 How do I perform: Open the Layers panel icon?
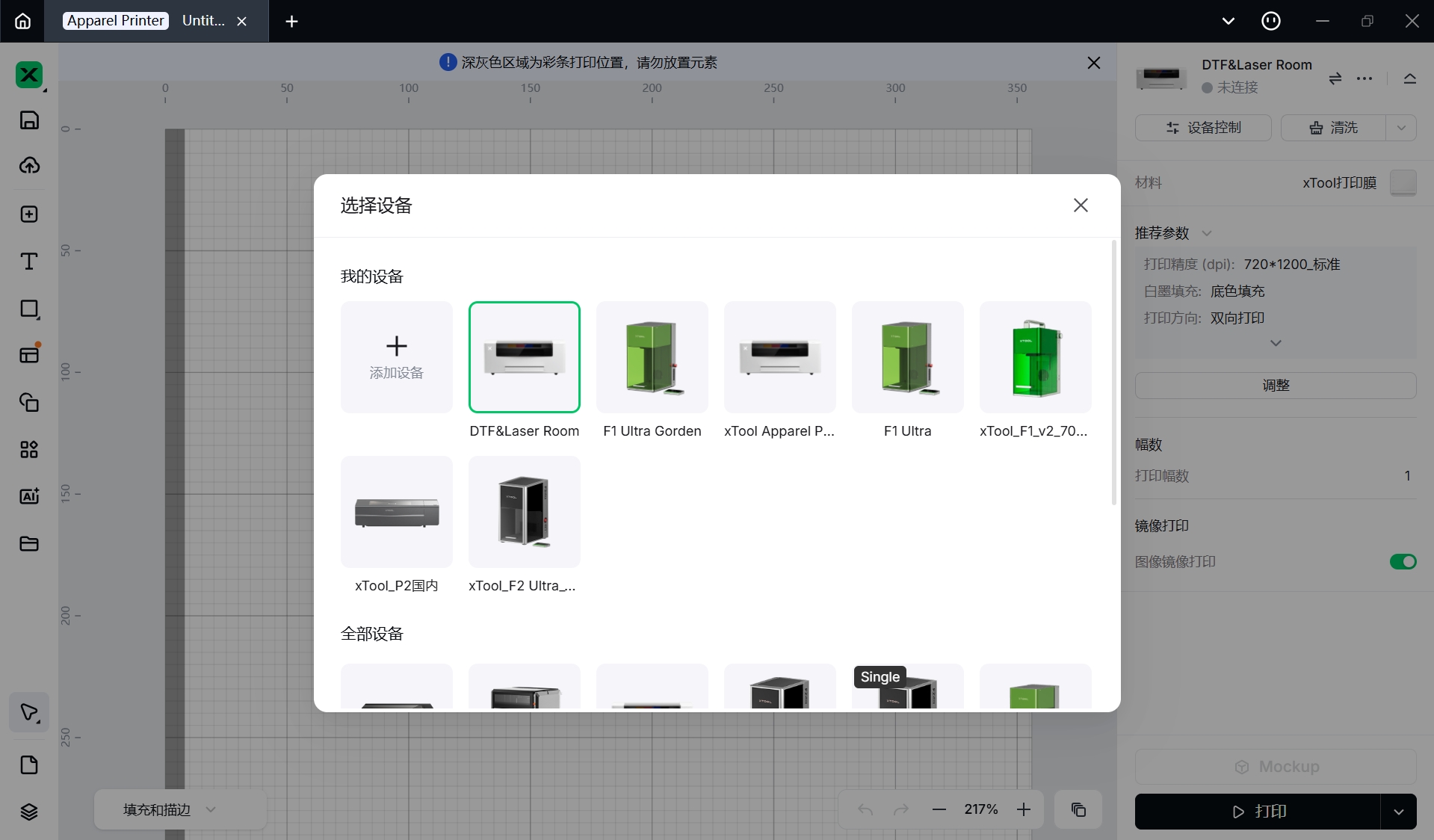(x=29, y=812)
